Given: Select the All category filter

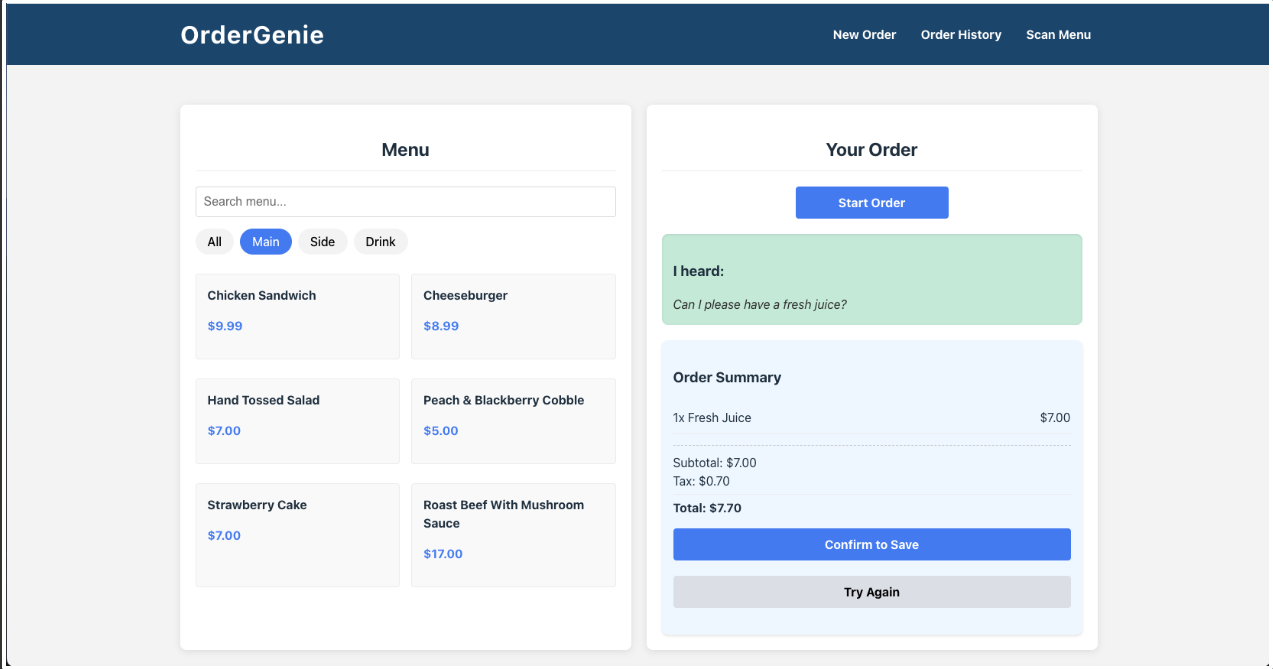Looking at the screenshot, I should [x=214, y=241].
